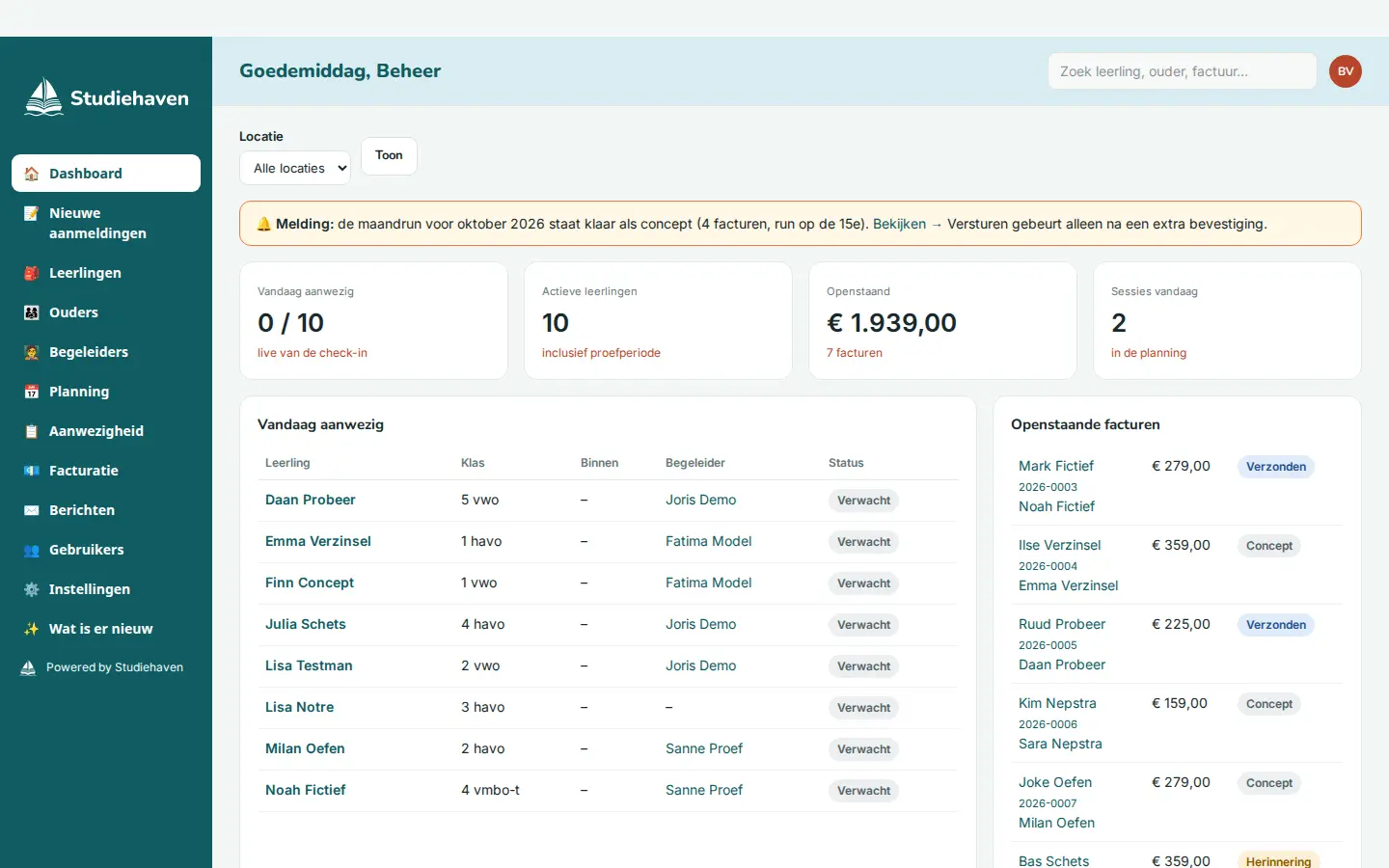The image size is (1389, 868).
Task: Click the Toon button
Action: click(x=389, y=156)
